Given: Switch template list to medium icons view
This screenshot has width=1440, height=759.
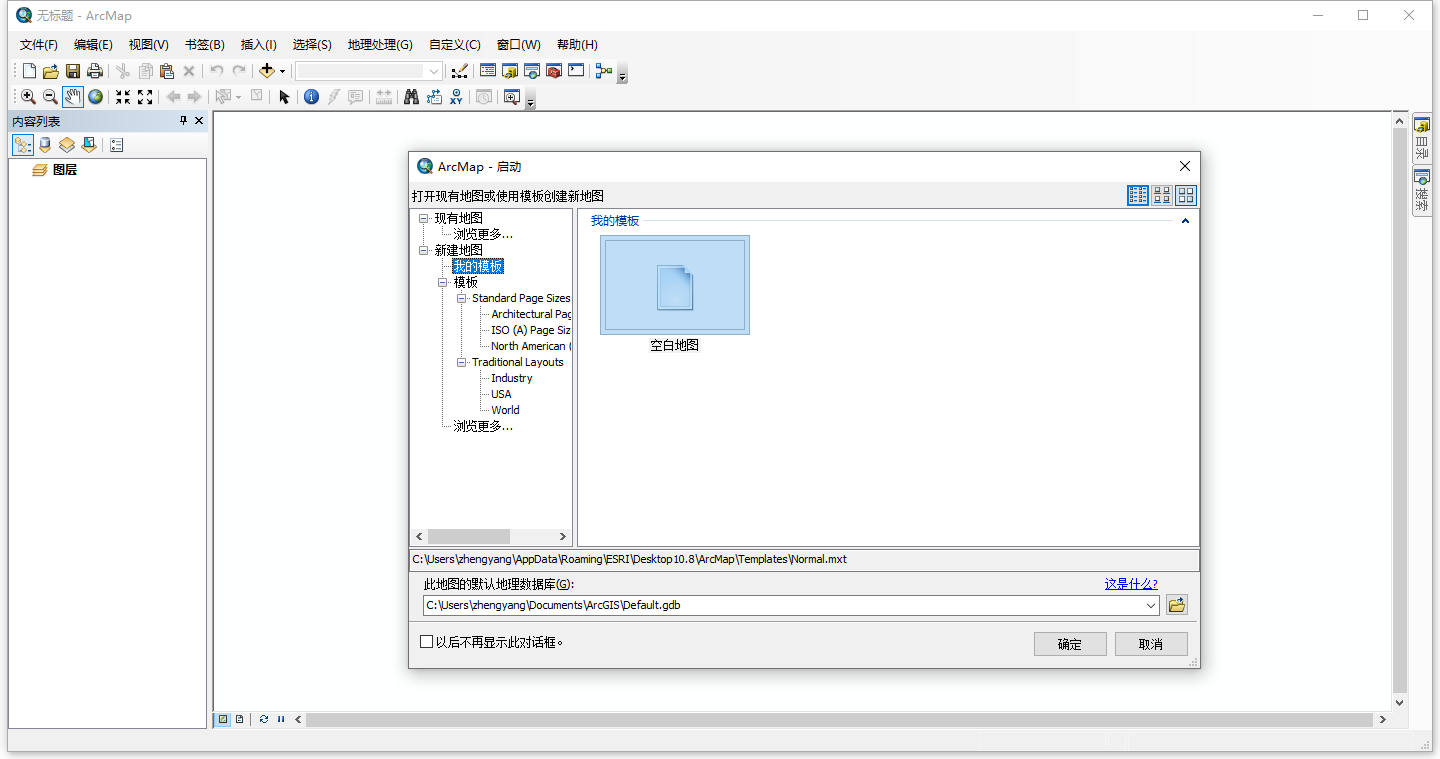Looking at the screenshot, I should click(x=1162, y=195).
